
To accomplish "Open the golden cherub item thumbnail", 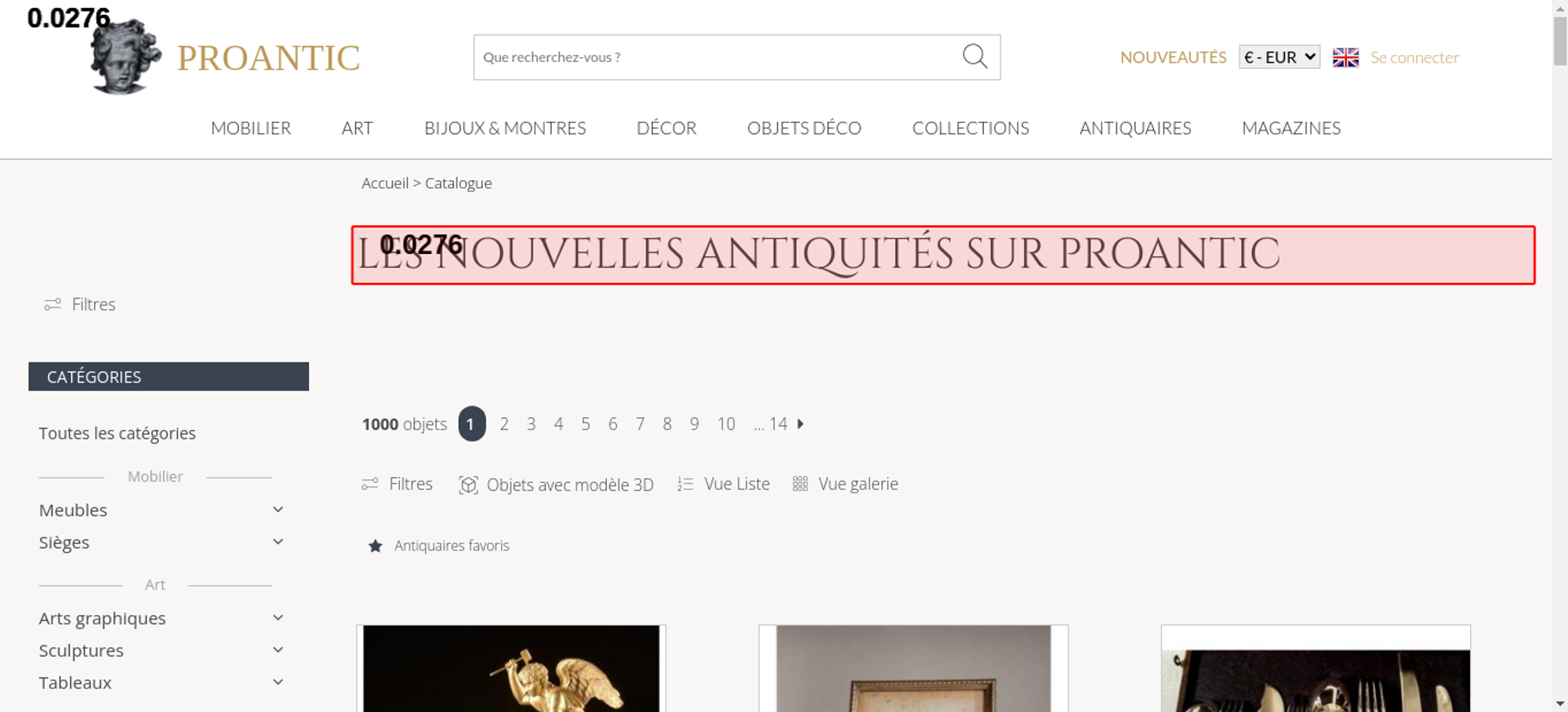I will point(511,669).
